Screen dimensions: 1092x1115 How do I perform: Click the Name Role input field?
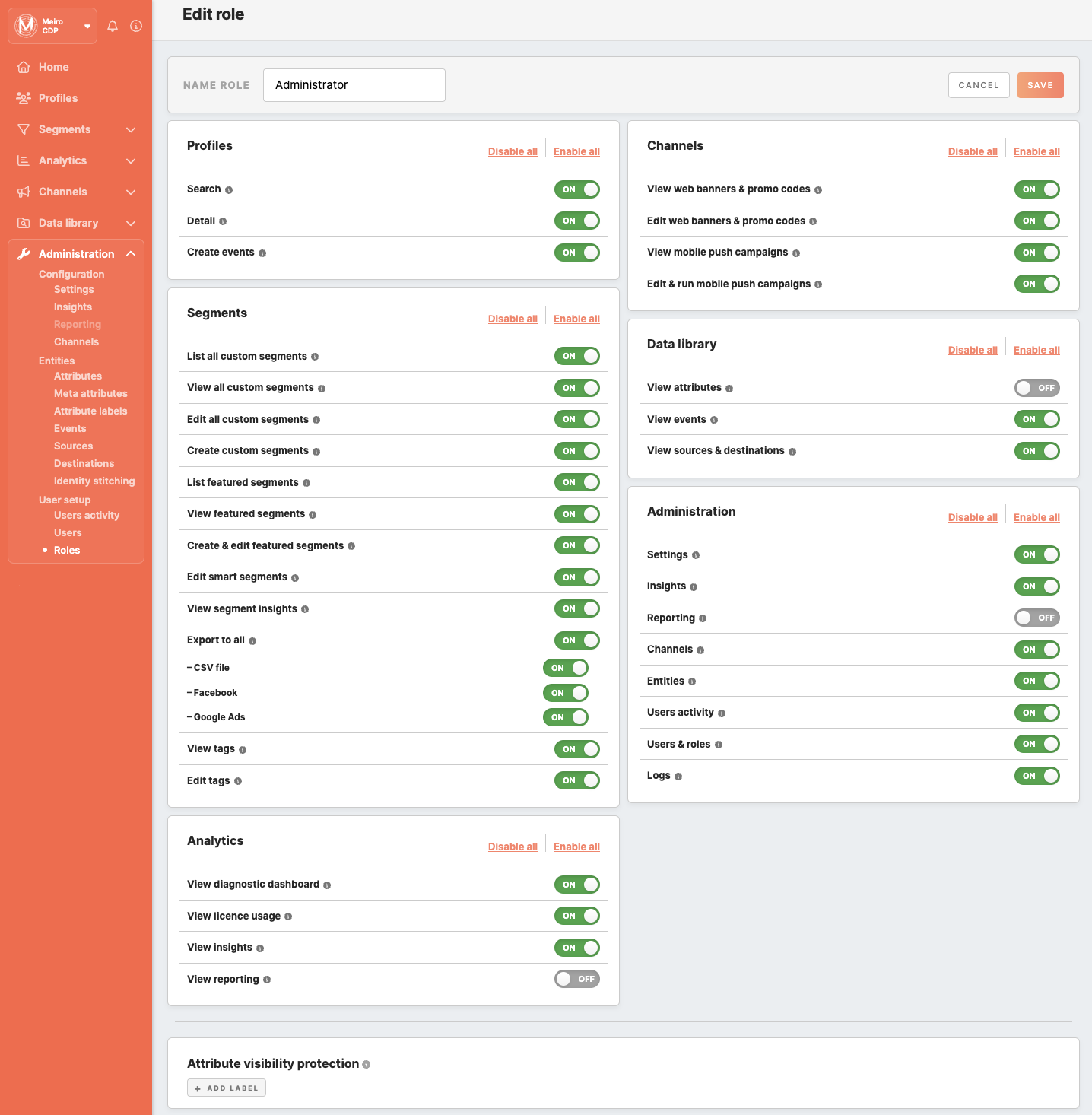354,85
